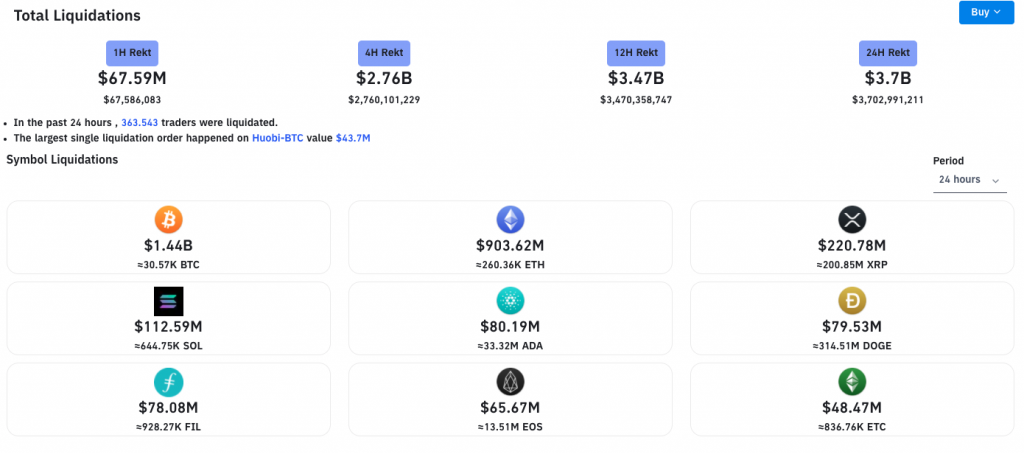Click the EOS coin icon
Viewport: 1024px width, 454px height.
coord(510,382)
